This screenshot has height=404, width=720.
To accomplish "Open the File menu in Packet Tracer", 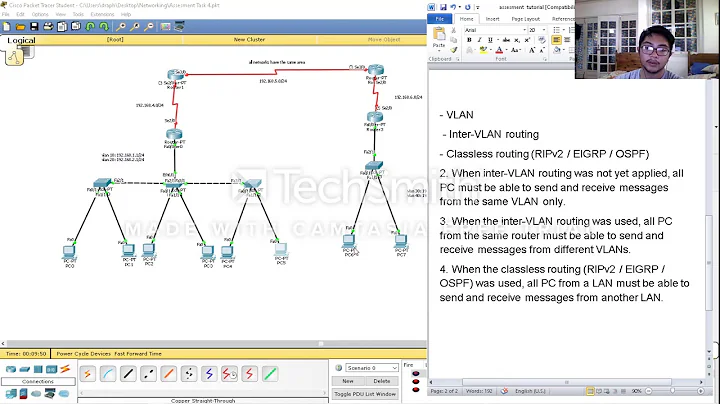I will [6, 14].
